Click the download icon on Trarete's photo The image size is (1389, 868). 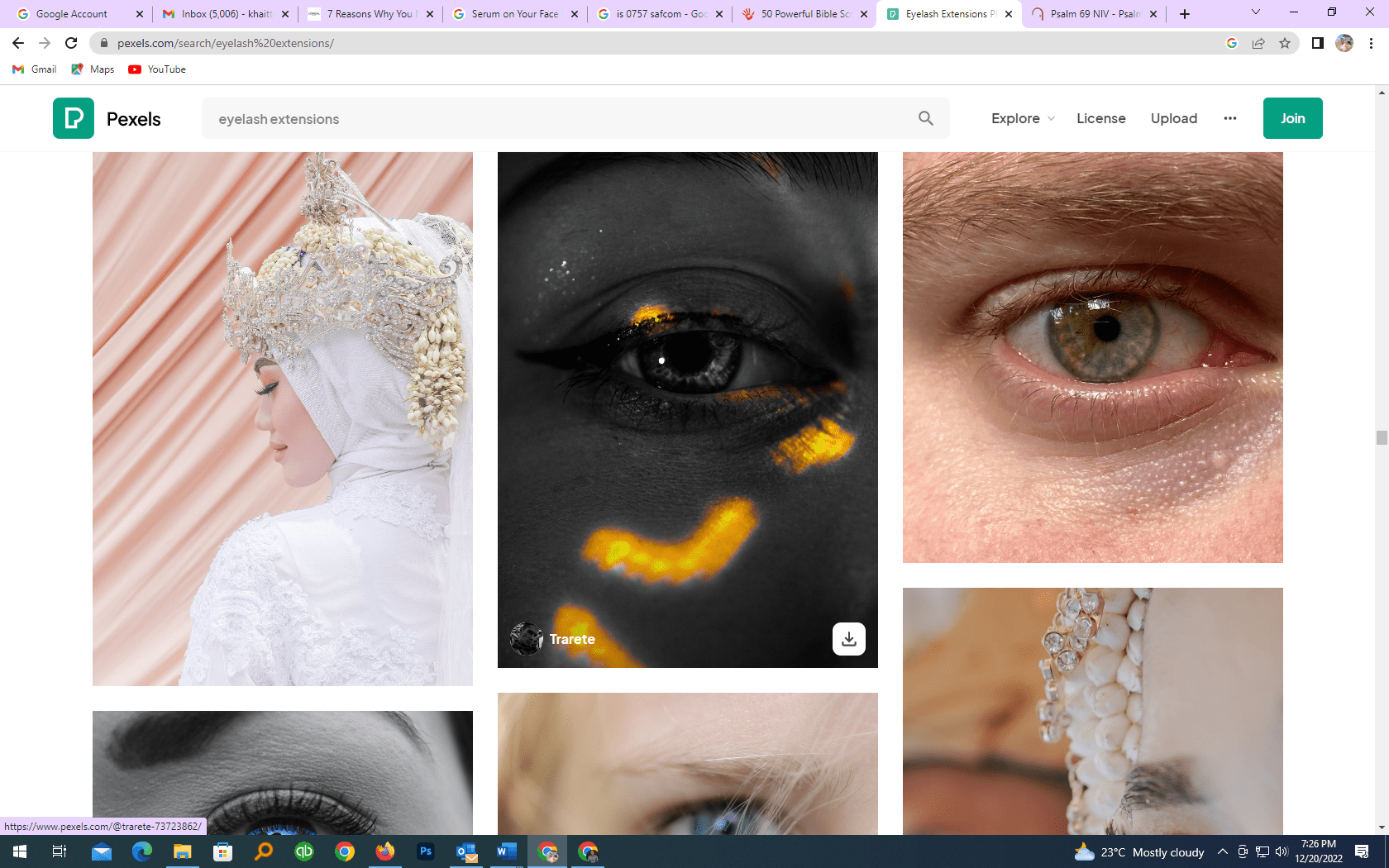click(x=848, y=639)
